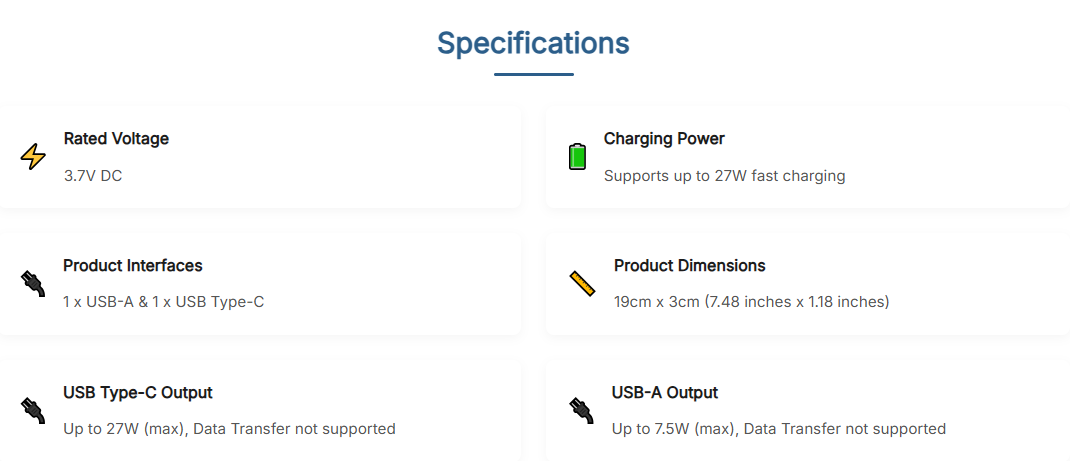Click the blue underline below Specifications

(533, 74)
